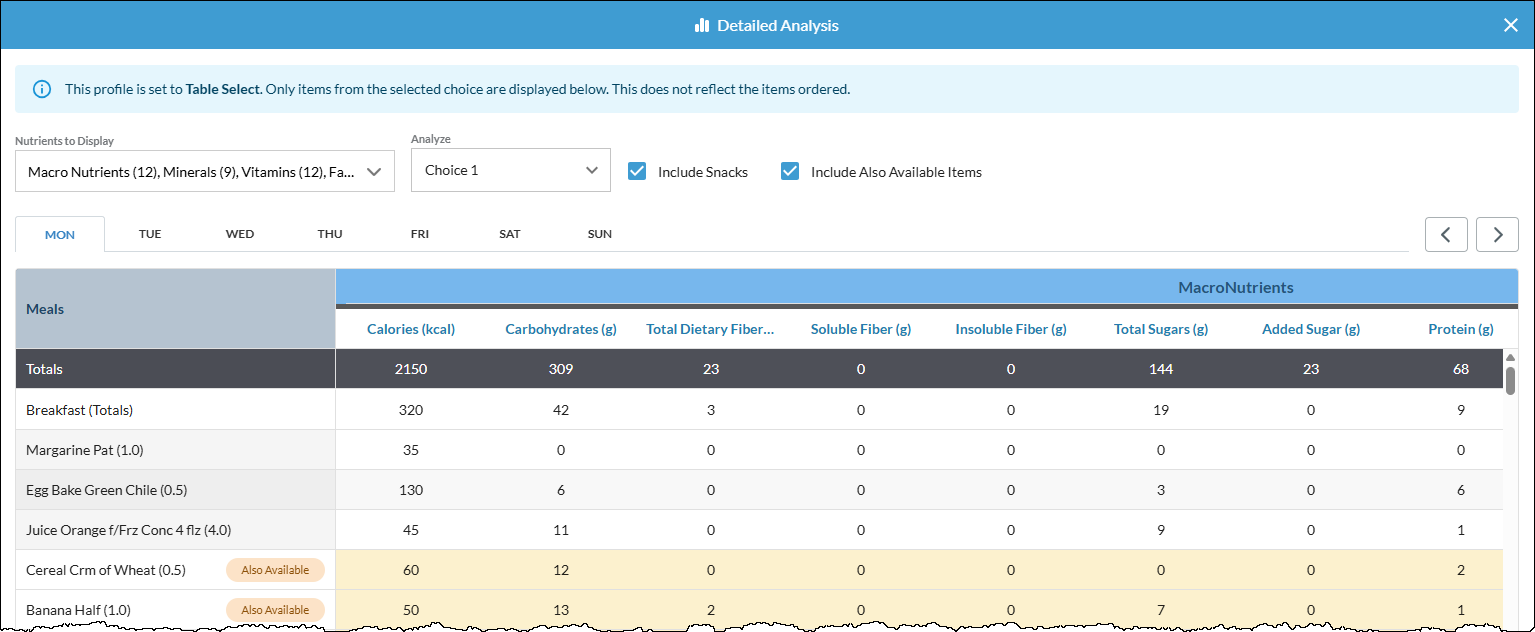The height and width of the screenshot is (632, 1535).
Task: Select the Added Sugar (g) header
Action: tap(1311, 329)
